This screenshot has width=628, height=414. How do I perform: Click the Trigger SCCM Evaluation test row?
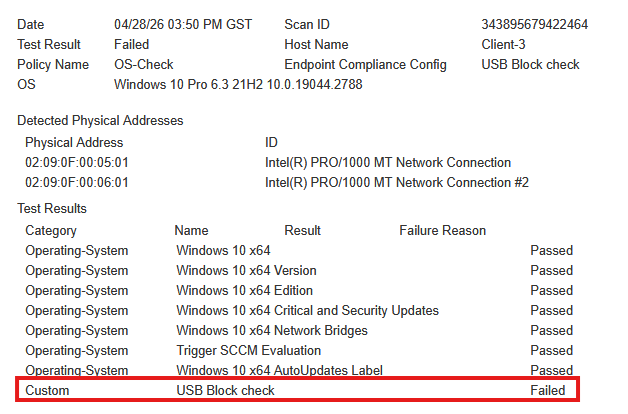click(x=299, y=351)
